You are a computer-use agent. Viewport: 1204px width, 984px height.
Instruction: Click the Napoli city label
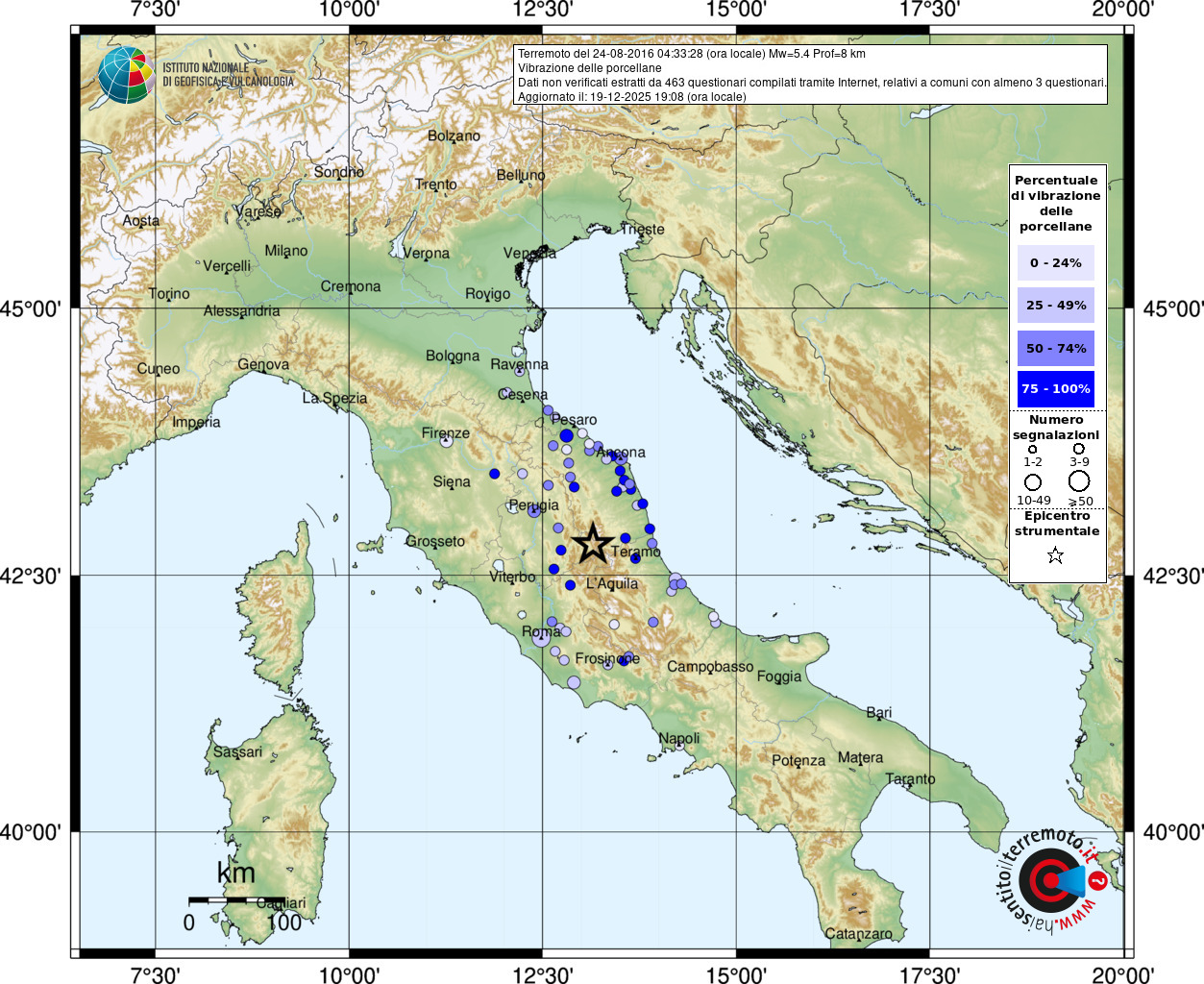[x=679, y=739]
